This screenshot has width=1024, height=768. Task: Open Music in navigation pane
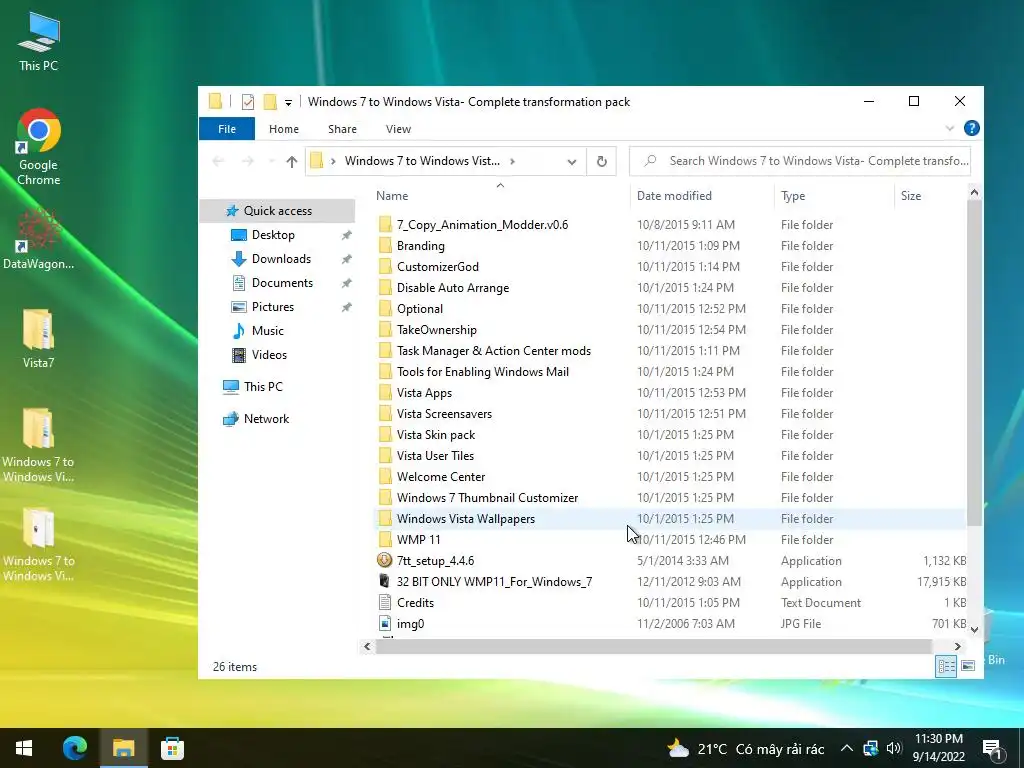tap(268, 331)
